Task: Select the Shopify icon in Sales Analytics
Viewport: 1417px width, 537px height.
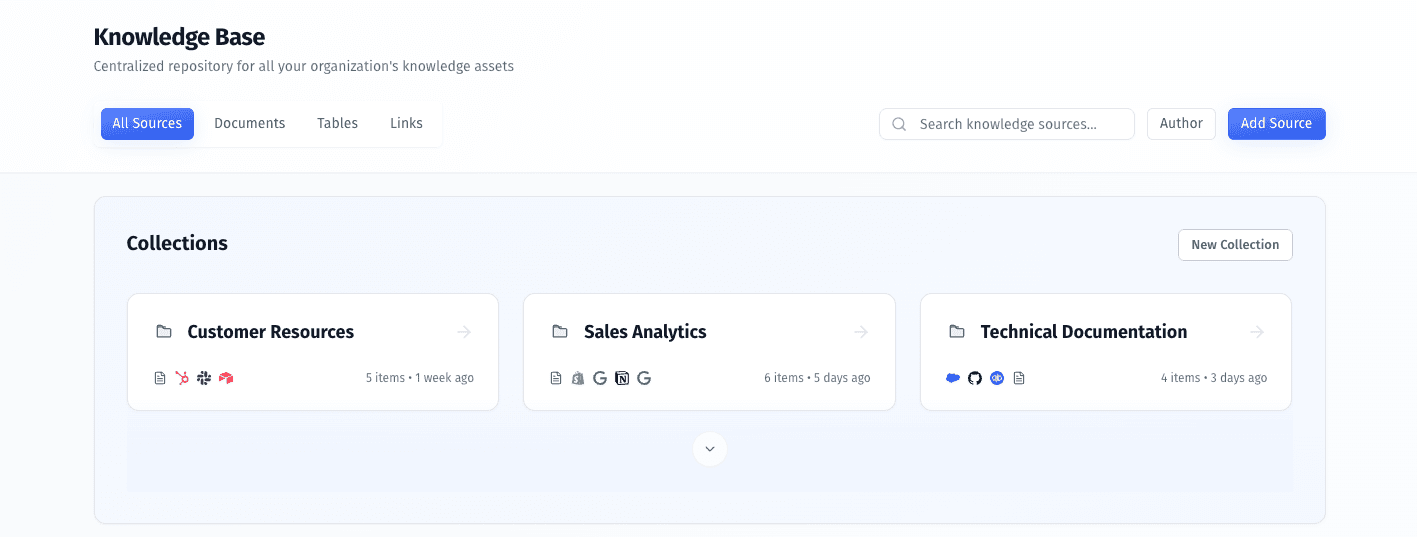Action: 578,378
